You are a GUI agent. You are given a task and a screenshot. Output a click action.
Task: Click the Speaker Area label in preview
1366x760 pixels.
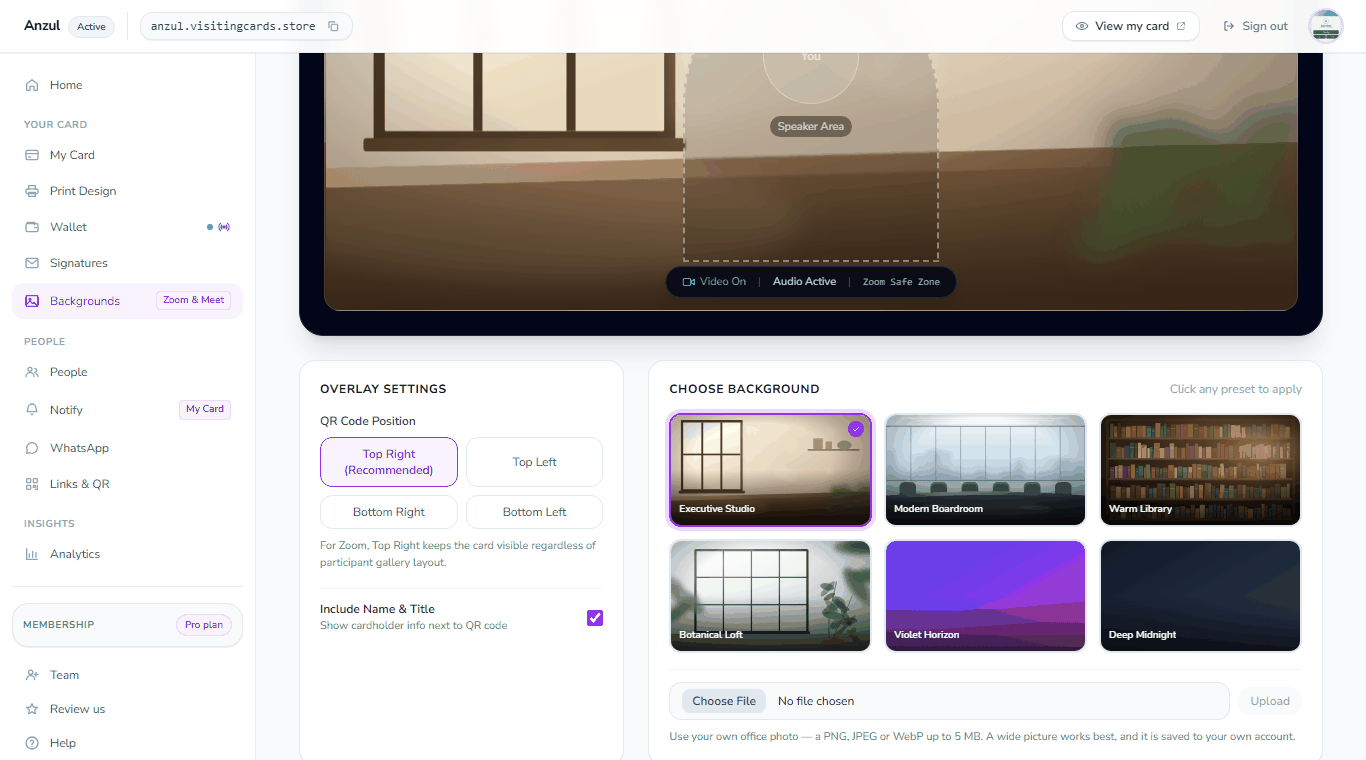(x=811, y=127)
